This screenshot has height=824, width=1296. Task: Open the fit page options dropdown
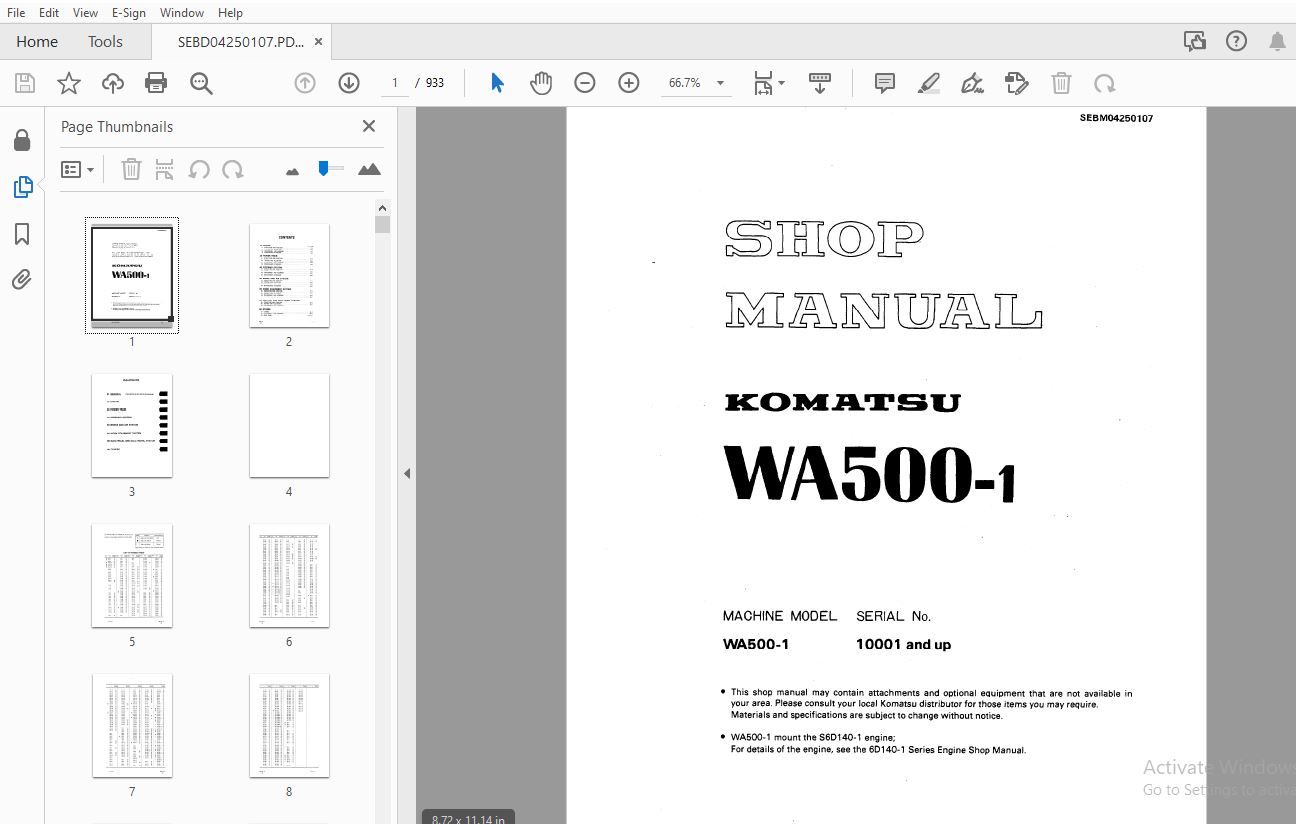(x=768, y=83)
